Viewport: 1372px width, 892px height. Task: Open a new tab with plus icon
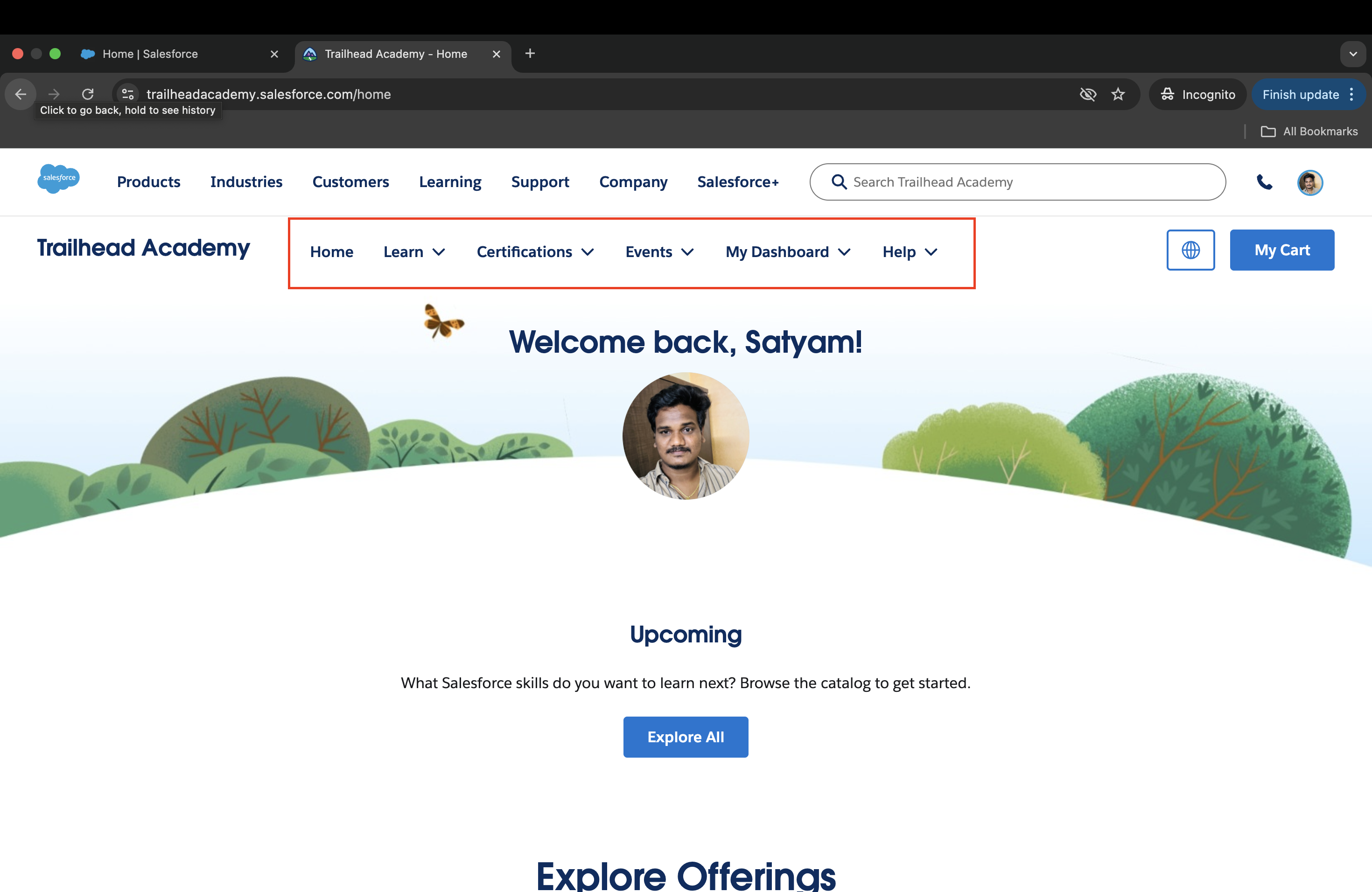point(530,54)
